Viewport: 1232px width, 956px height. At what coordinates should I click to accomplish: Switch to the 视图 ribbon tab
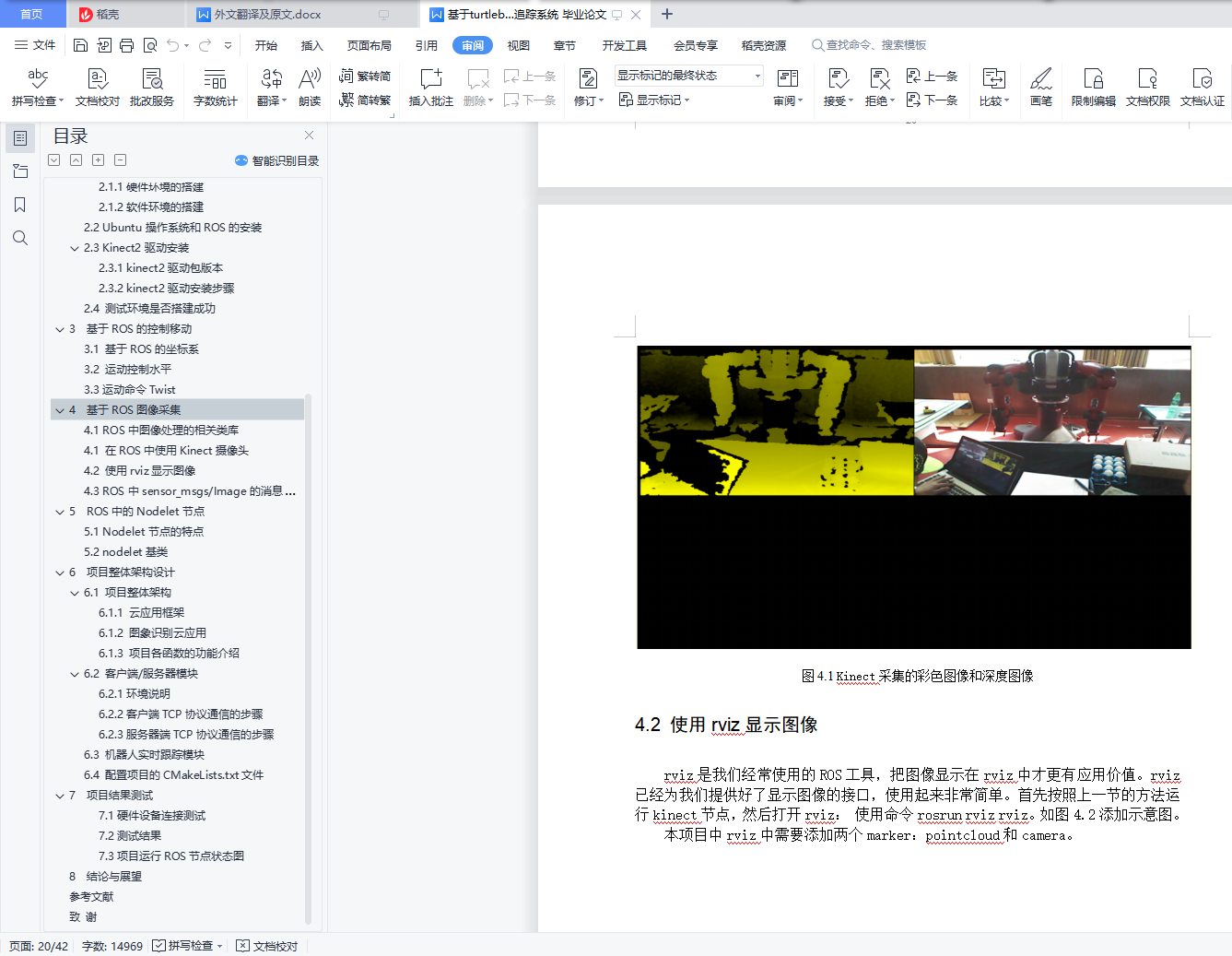[x=519, y=45]
